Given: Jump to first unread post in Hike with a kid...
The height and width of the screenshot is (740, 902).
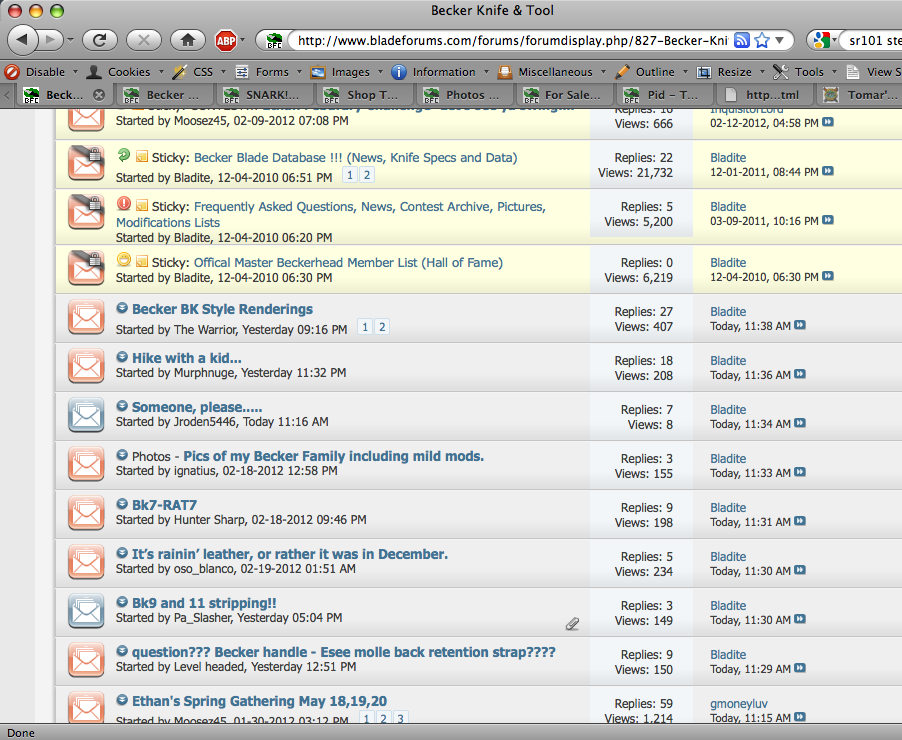Looking at the screenshot, I should 122,357.
